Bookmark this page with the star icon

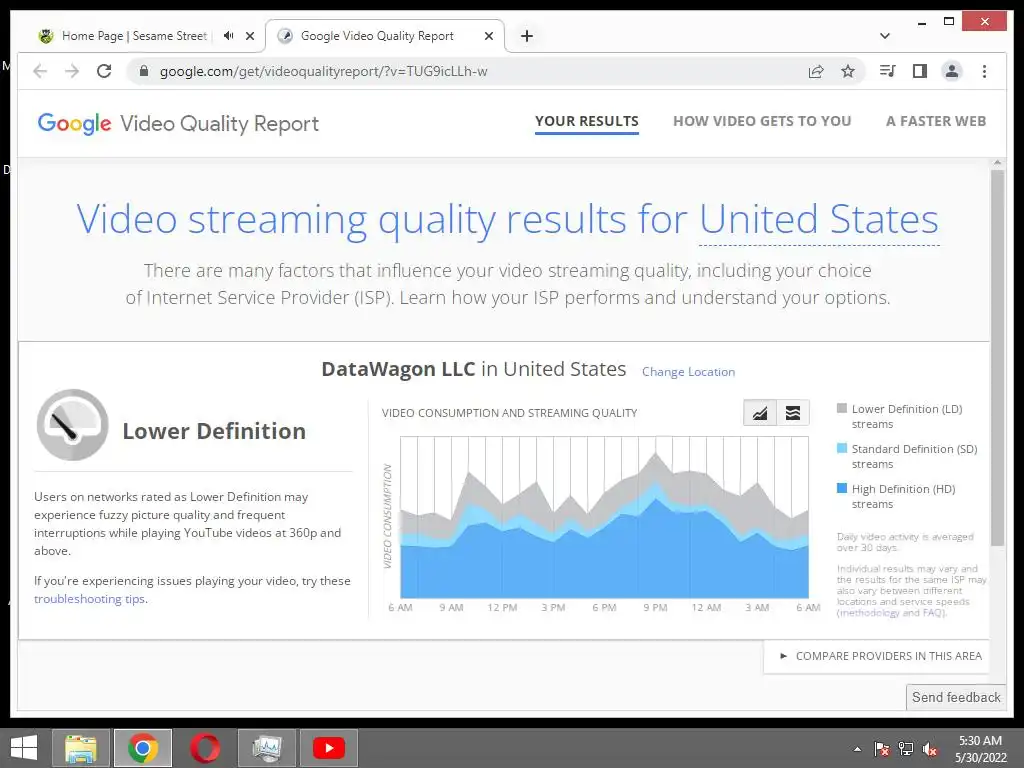tap(848, 71)
